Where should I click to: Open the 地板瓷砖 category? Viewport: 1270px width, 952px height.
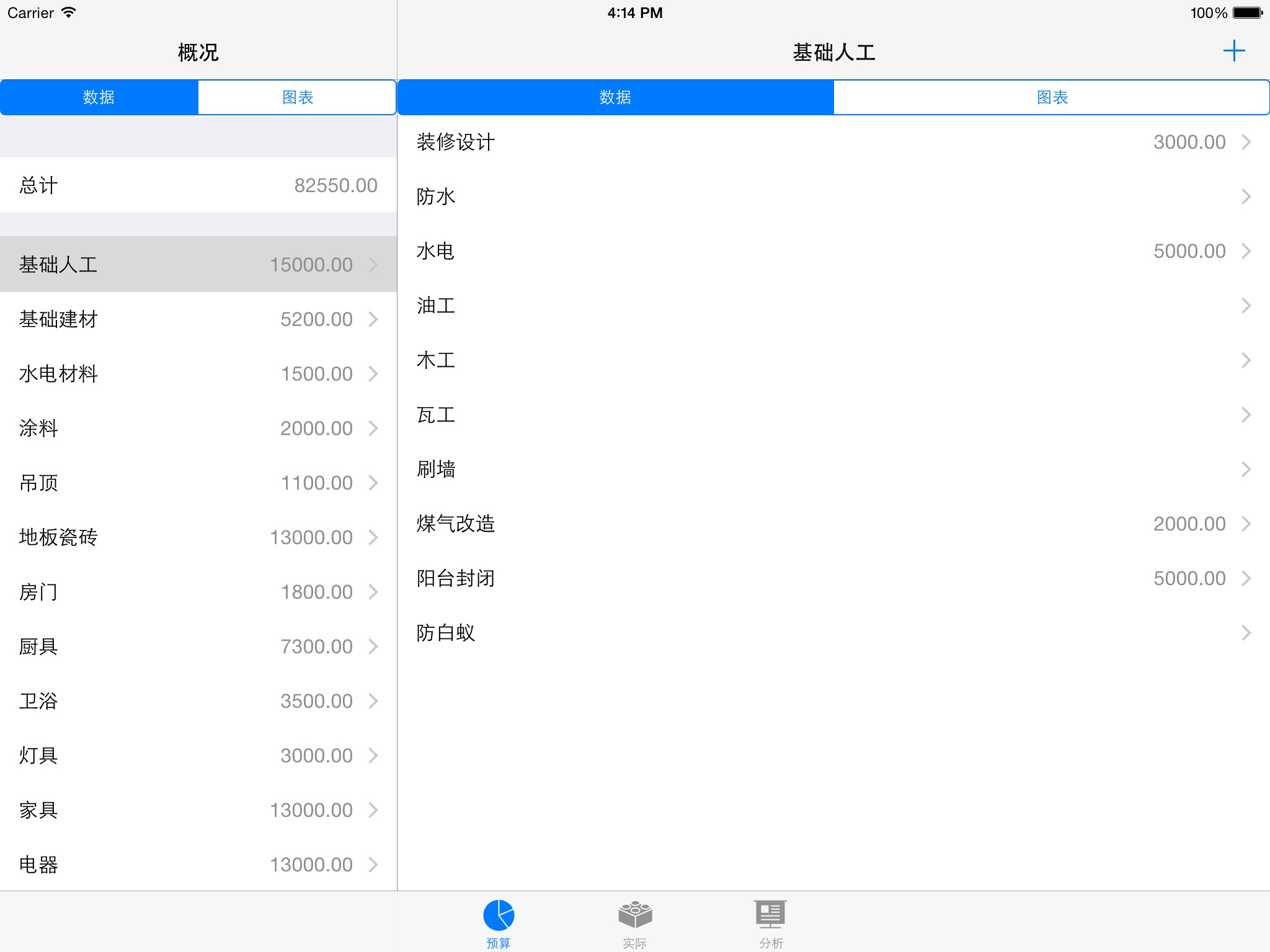(x=198, y=537)
